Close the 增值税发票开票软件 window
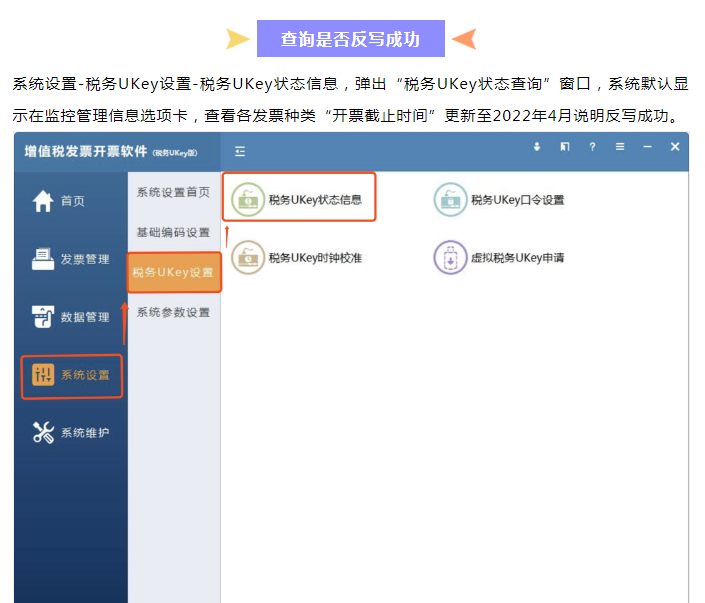Image resolution: width=705 pixels, height=603 pixels. pos(675,147)
